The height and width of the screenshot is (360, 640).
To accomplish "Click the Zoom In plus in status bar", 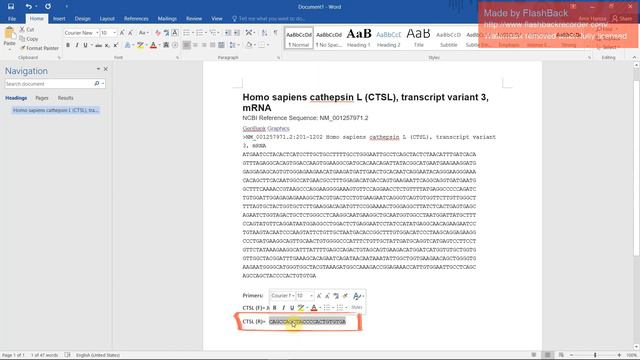I will pos(619,355).
